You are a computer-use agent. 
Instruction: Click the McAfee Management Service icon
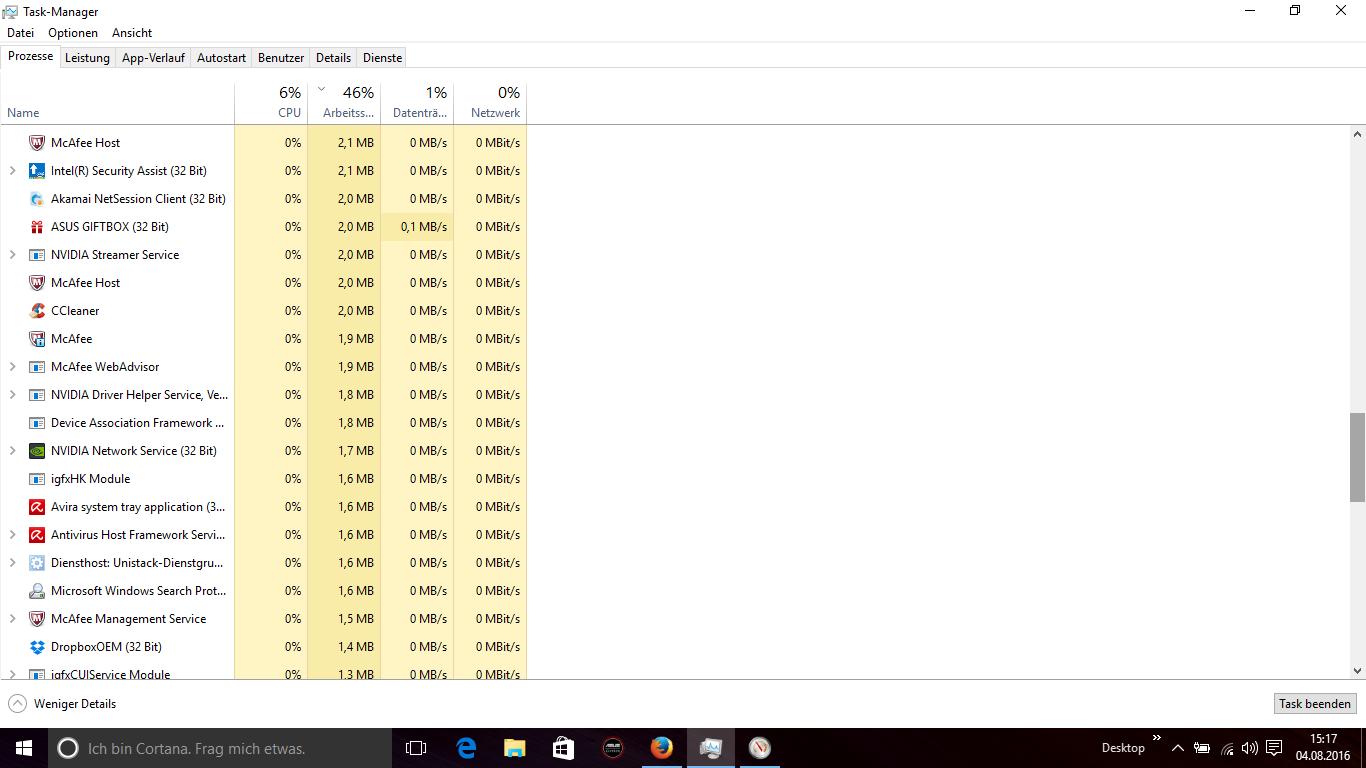(x=37, y=619)
